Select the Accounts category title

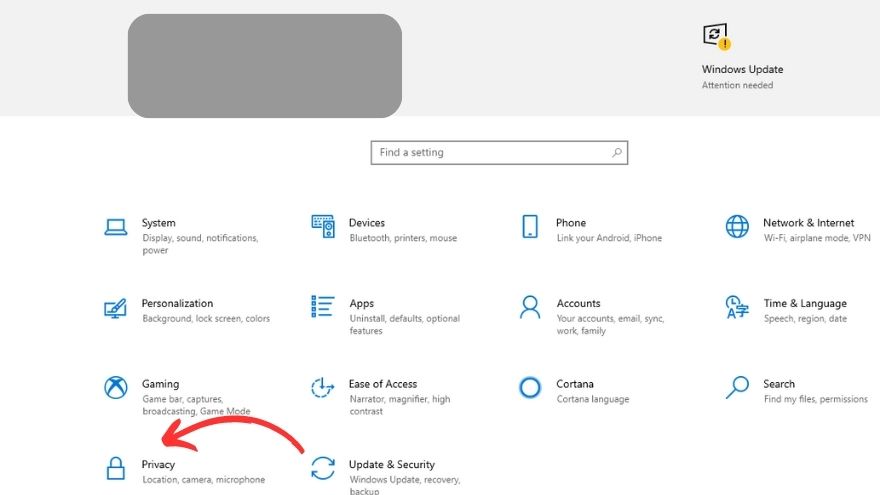tap(578, 303)
